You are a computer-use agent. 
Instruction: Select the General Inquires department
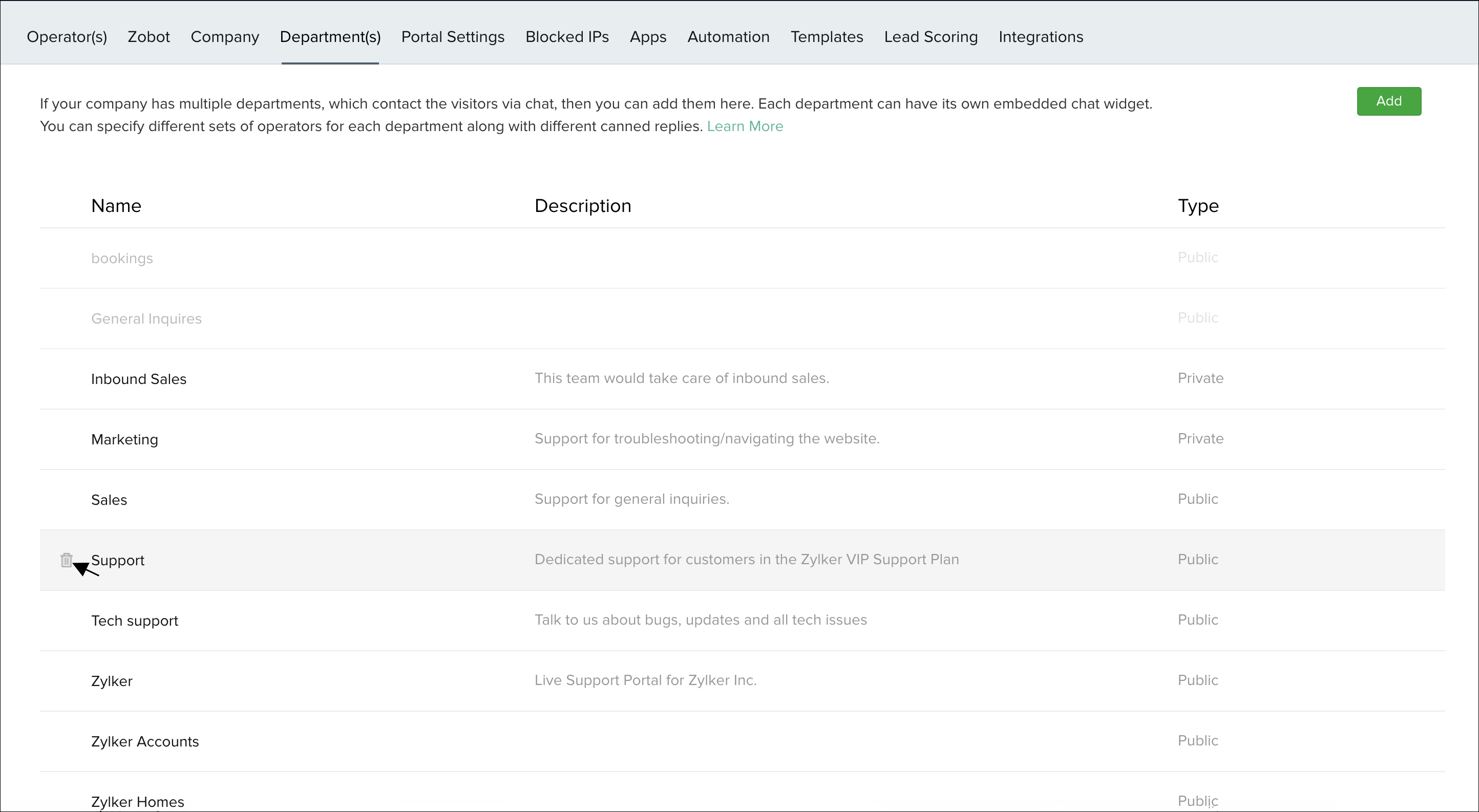point(146,318)
